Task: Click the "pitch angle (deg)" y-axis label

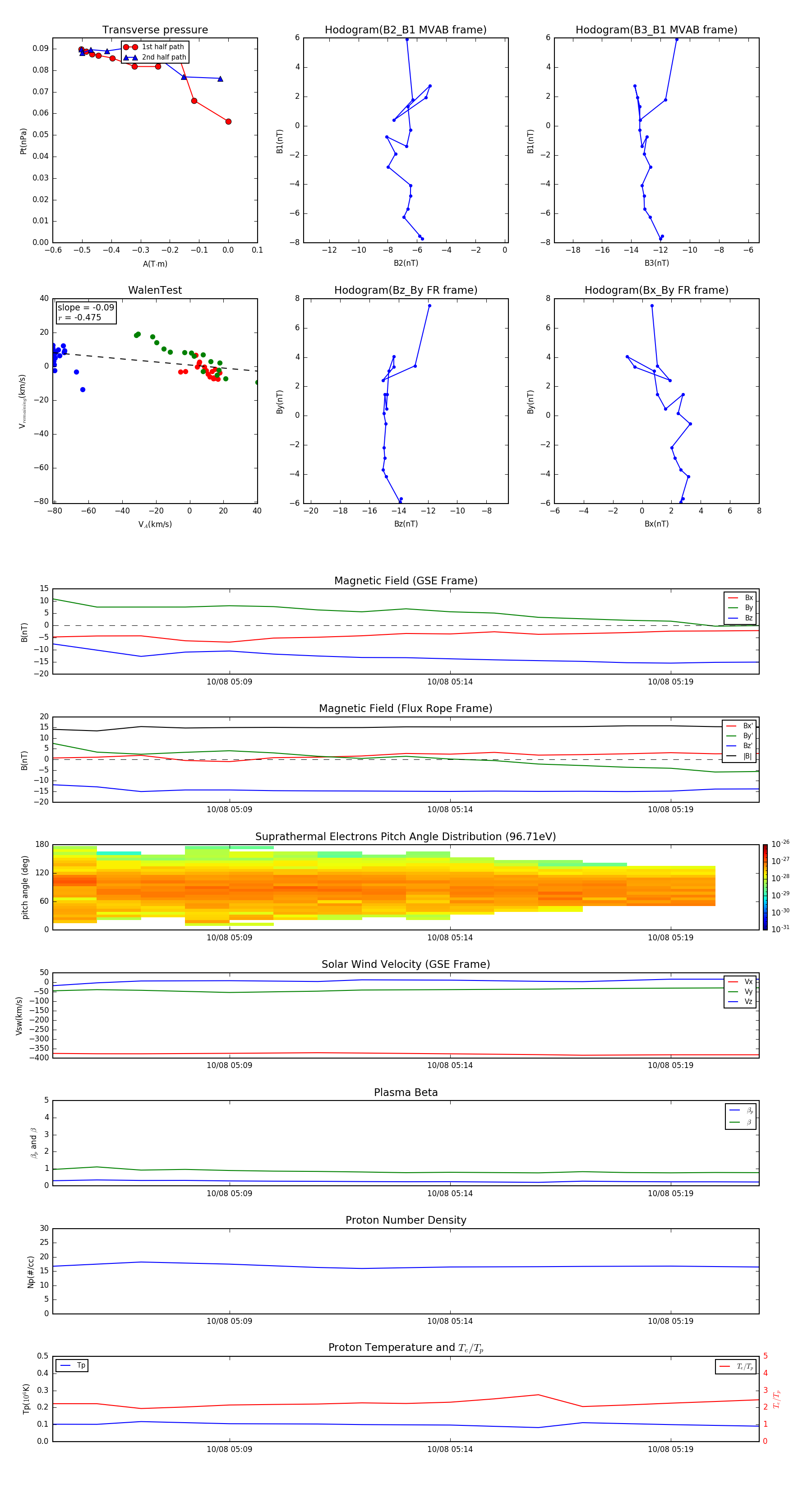Action: (25, 887)
